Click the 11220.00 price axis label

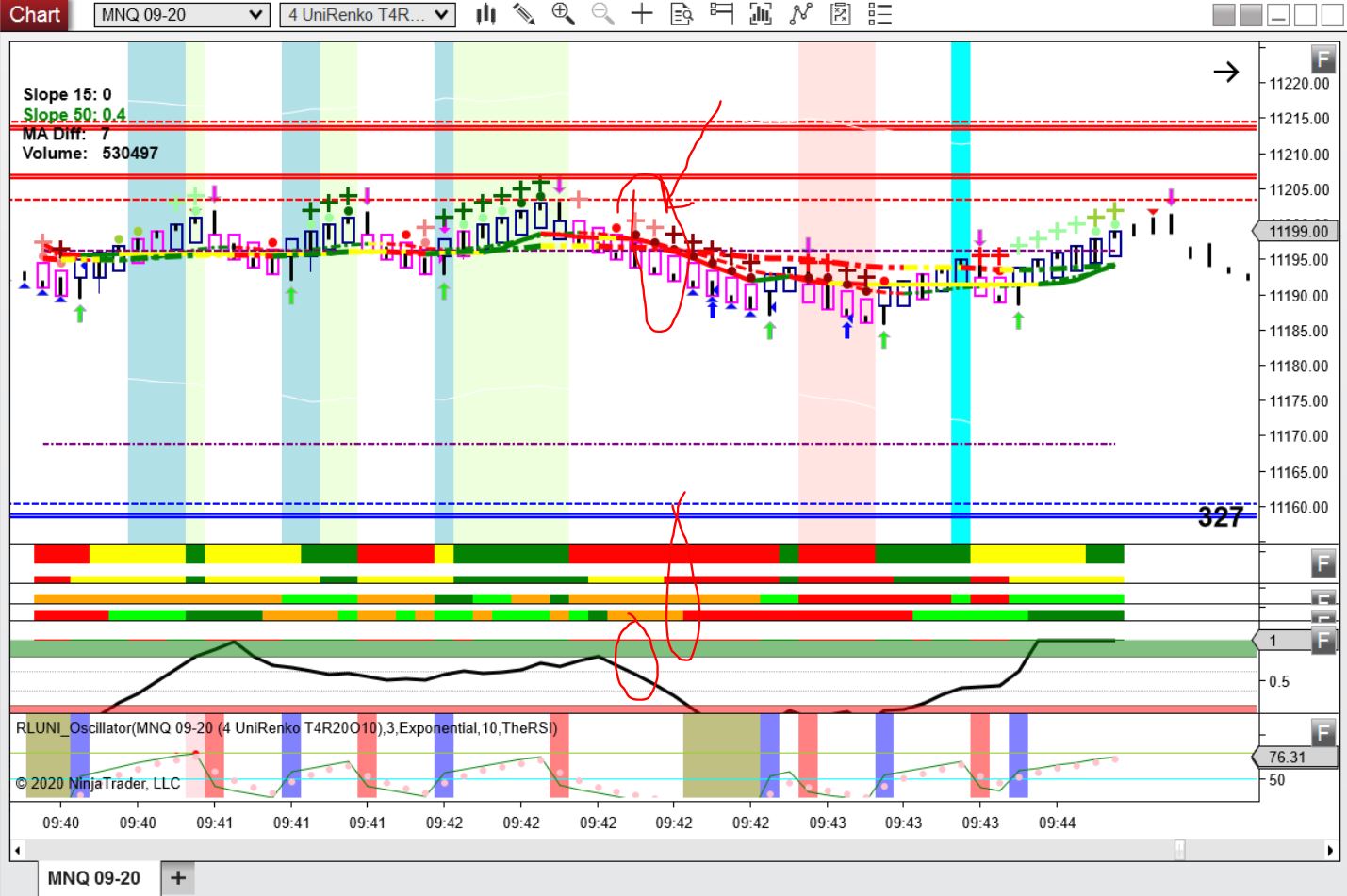1299,84
